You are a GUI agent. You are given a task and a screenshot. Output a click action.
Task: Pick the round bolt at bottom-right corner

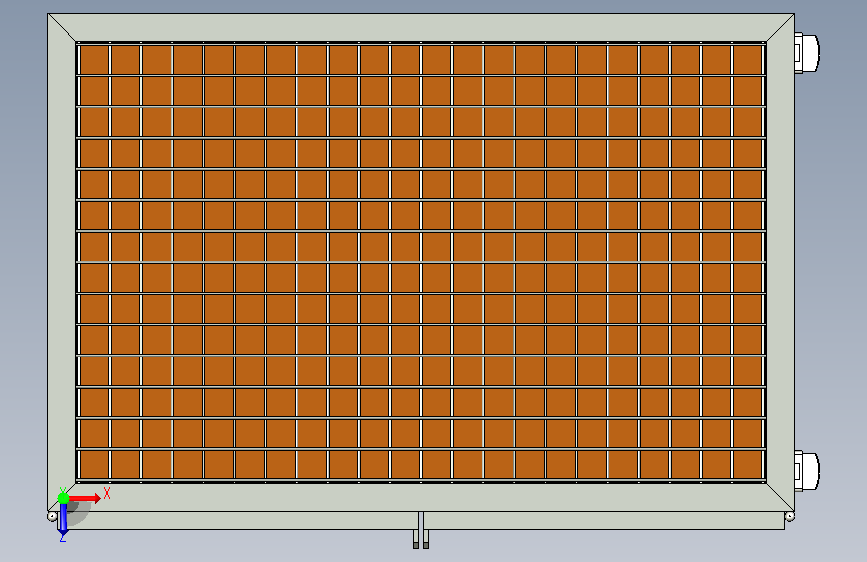[x=790, y=516]
